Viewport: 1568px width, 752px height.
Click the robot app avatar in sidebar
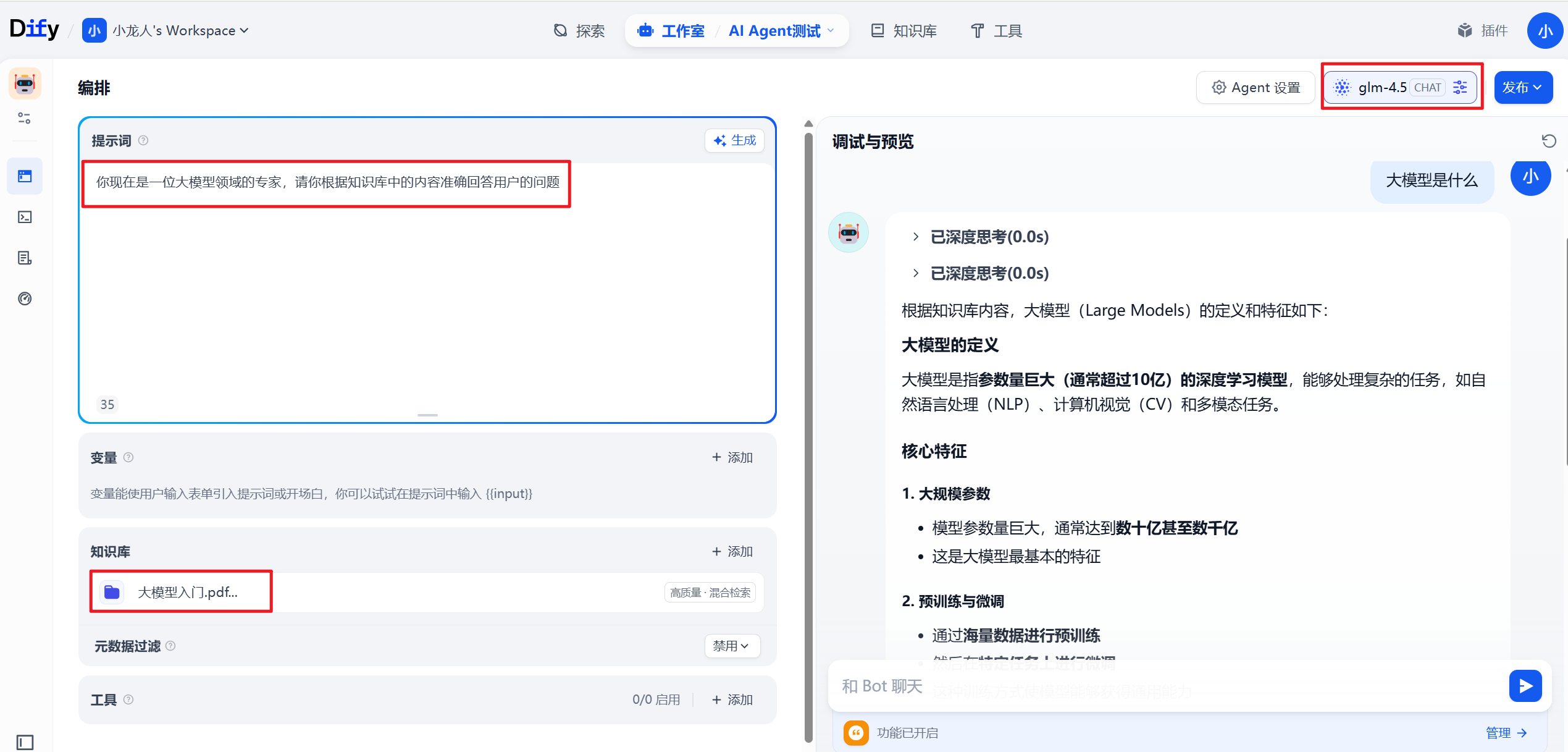pyautogui.click(x=25, y=83)
